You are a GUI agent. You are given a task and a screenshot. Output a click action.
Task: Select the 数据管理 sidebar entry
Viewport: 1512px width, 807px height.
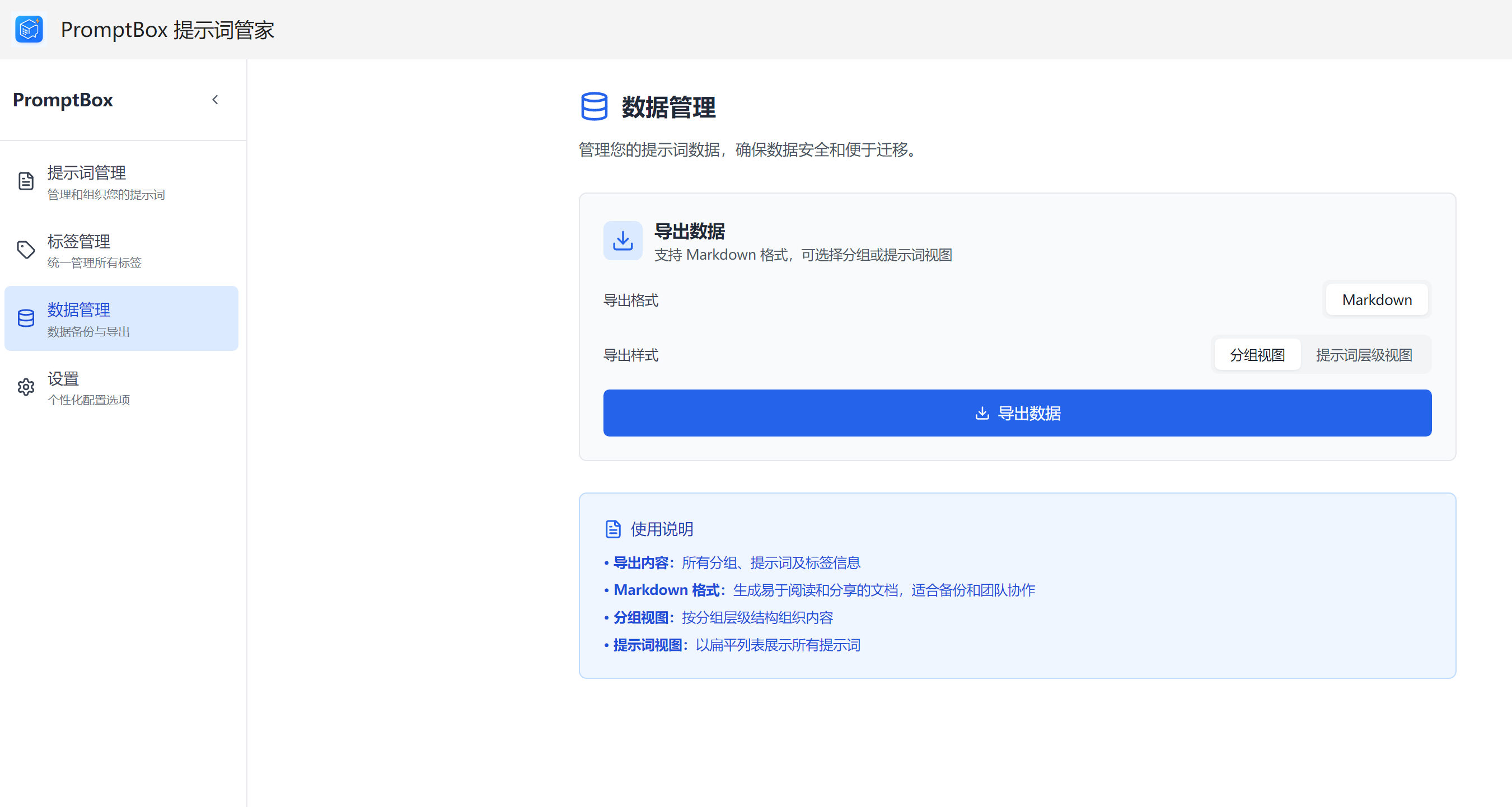121,318
